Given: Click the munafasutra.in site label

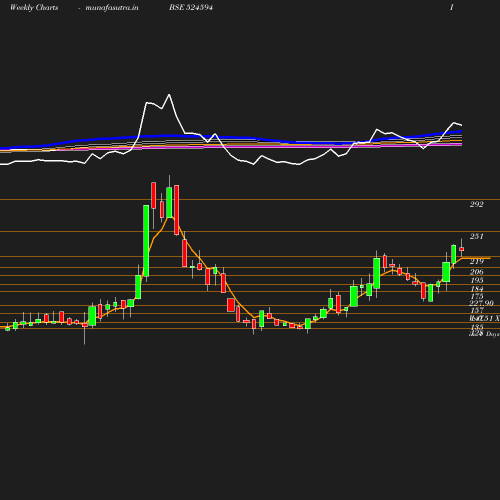Looking at the screenshot, I should coord(112,8).
